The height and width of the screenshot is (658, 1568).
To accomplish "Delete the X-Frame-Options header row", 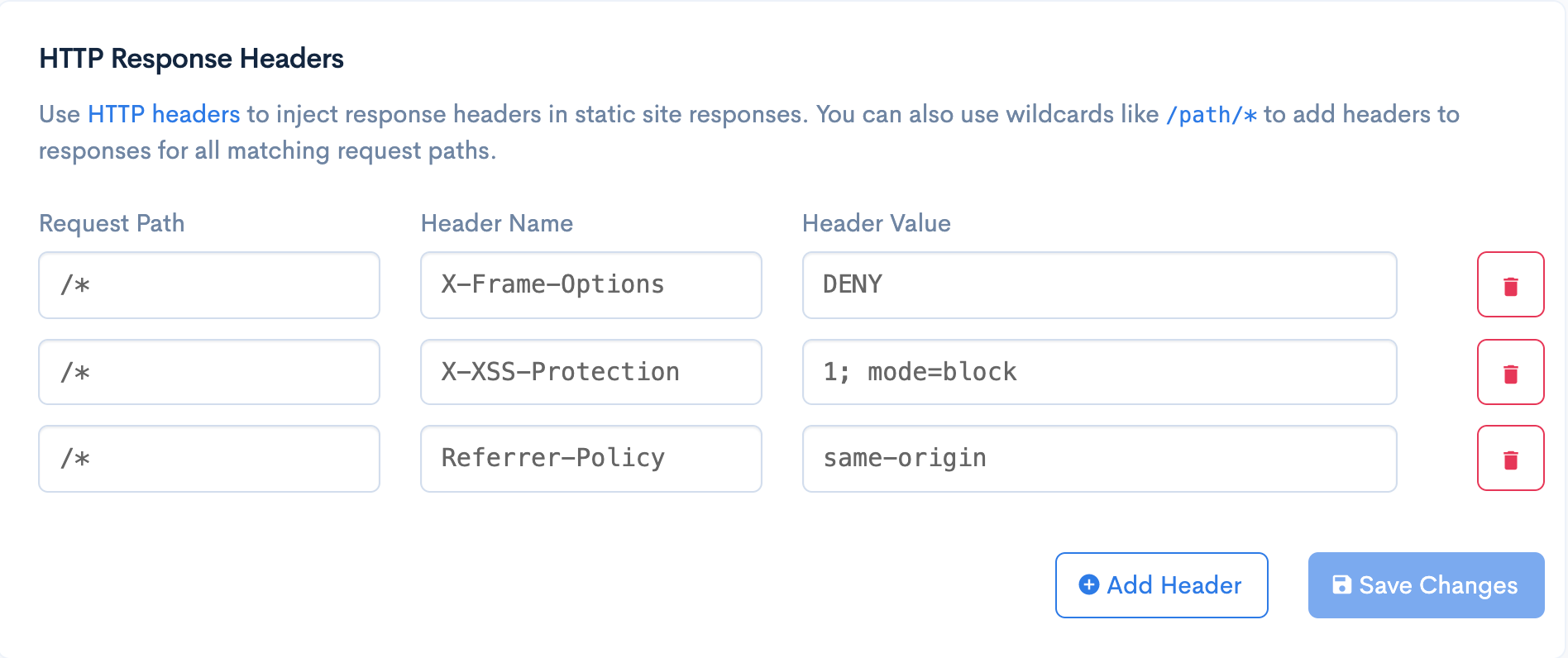I will [1511, 284].
